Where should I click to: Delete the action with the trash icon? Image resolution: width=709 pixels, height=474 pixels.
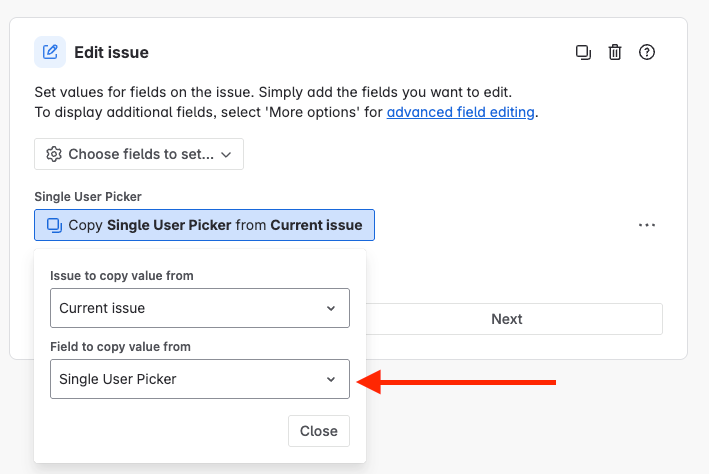click(x=615, y=52)
